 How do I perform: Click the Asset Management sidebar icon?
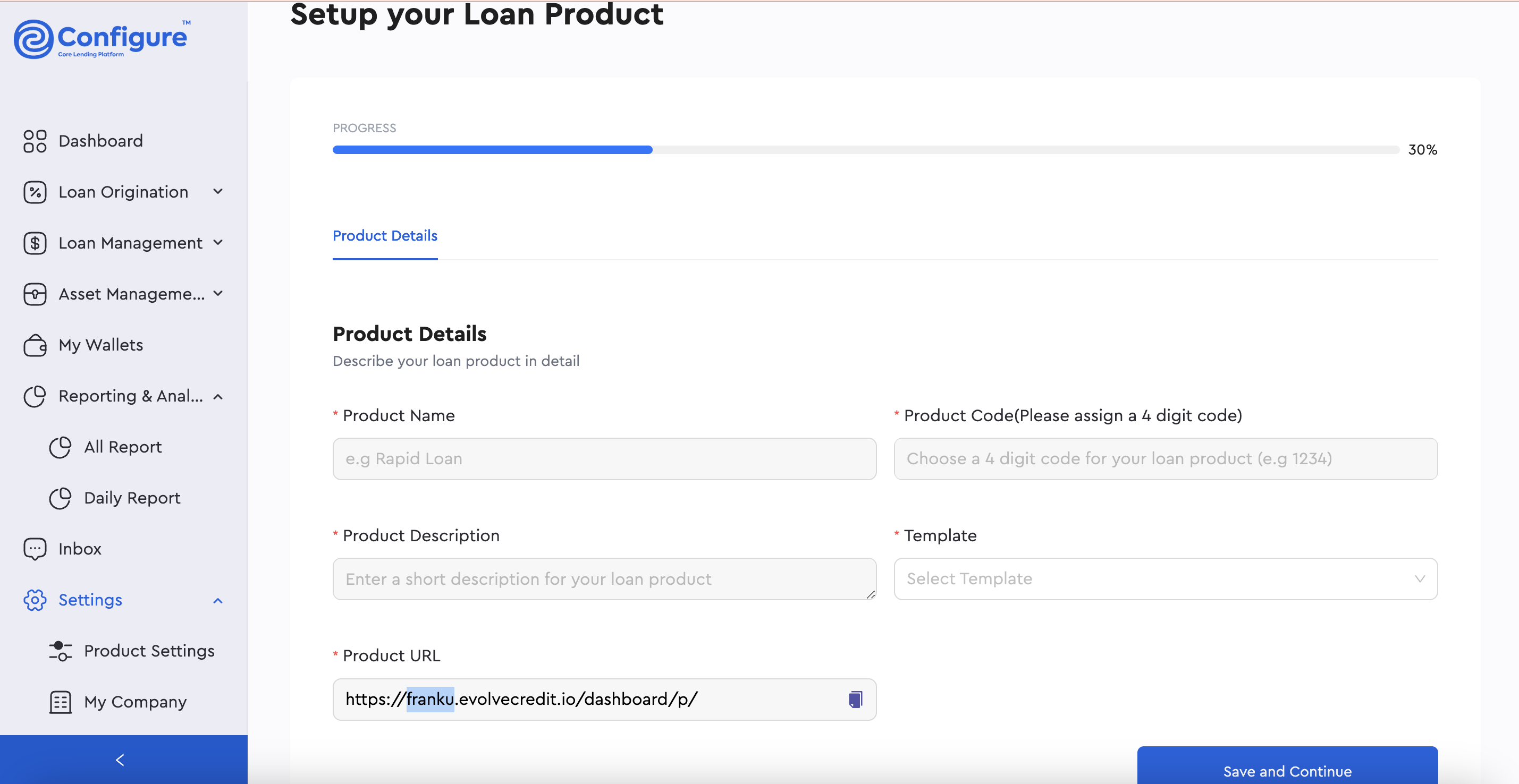tap(35, 294)
